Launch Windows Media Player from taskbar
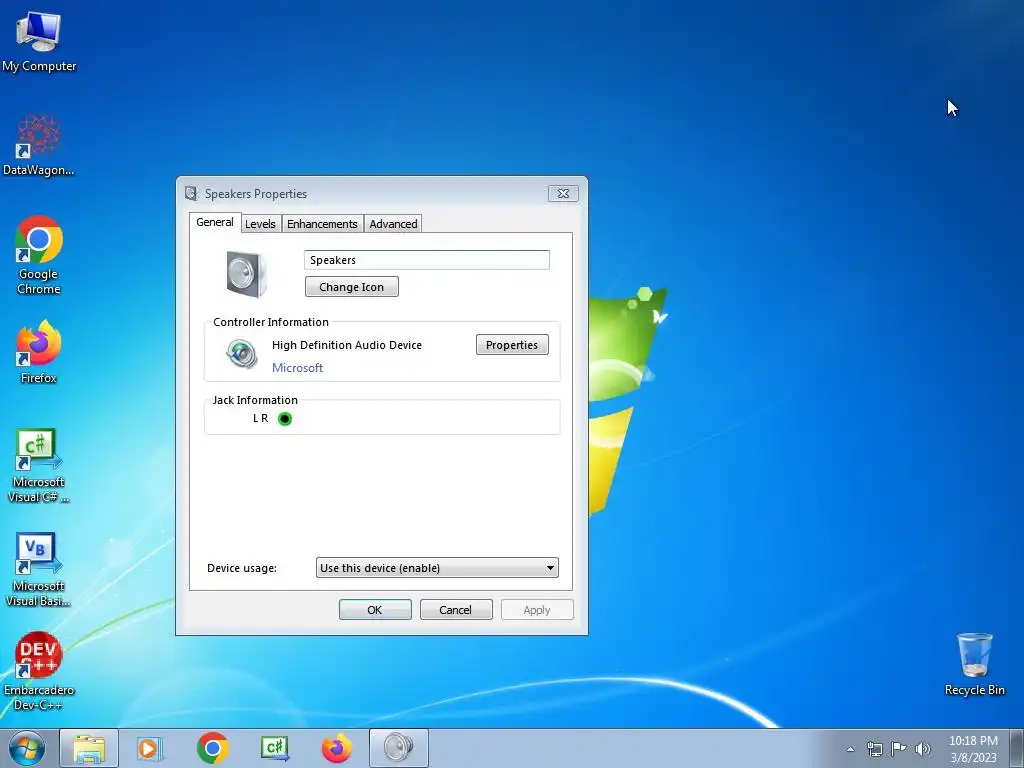Screen dimensions: 1024x768 tap(150, 748)
